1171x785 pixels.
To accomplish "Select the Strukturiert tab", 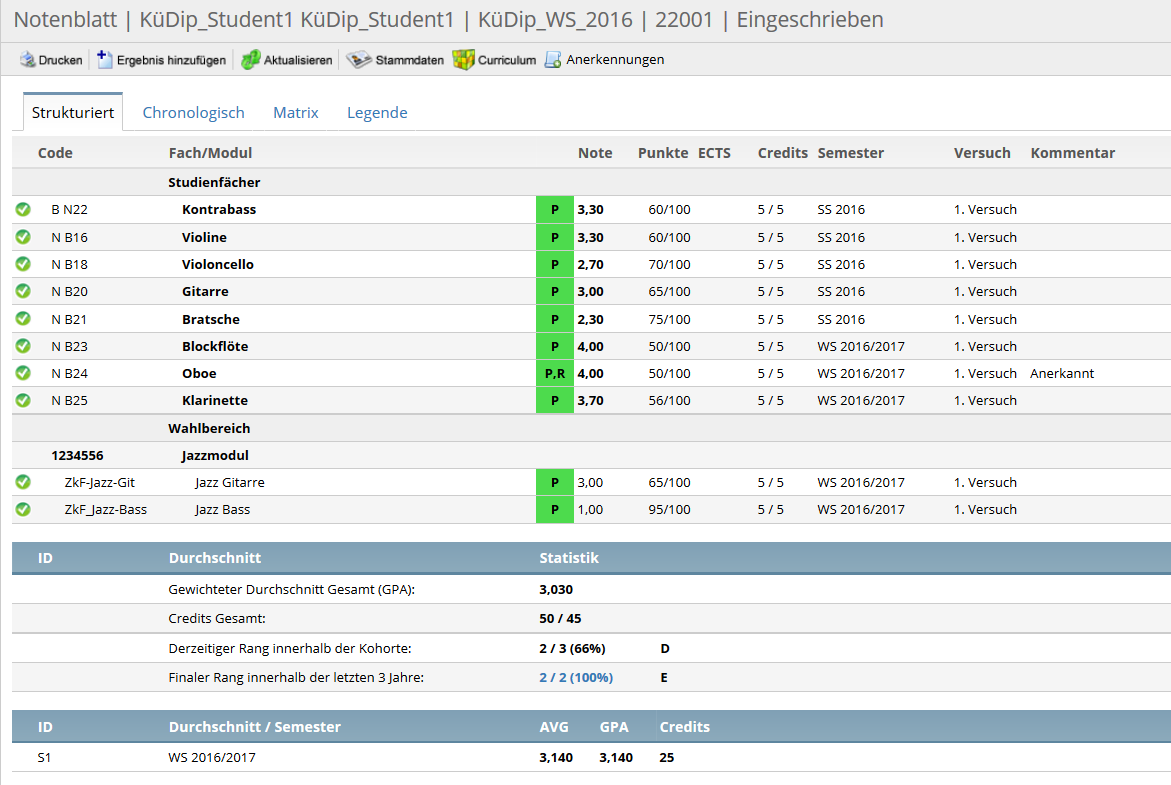I will pos(72,113).
